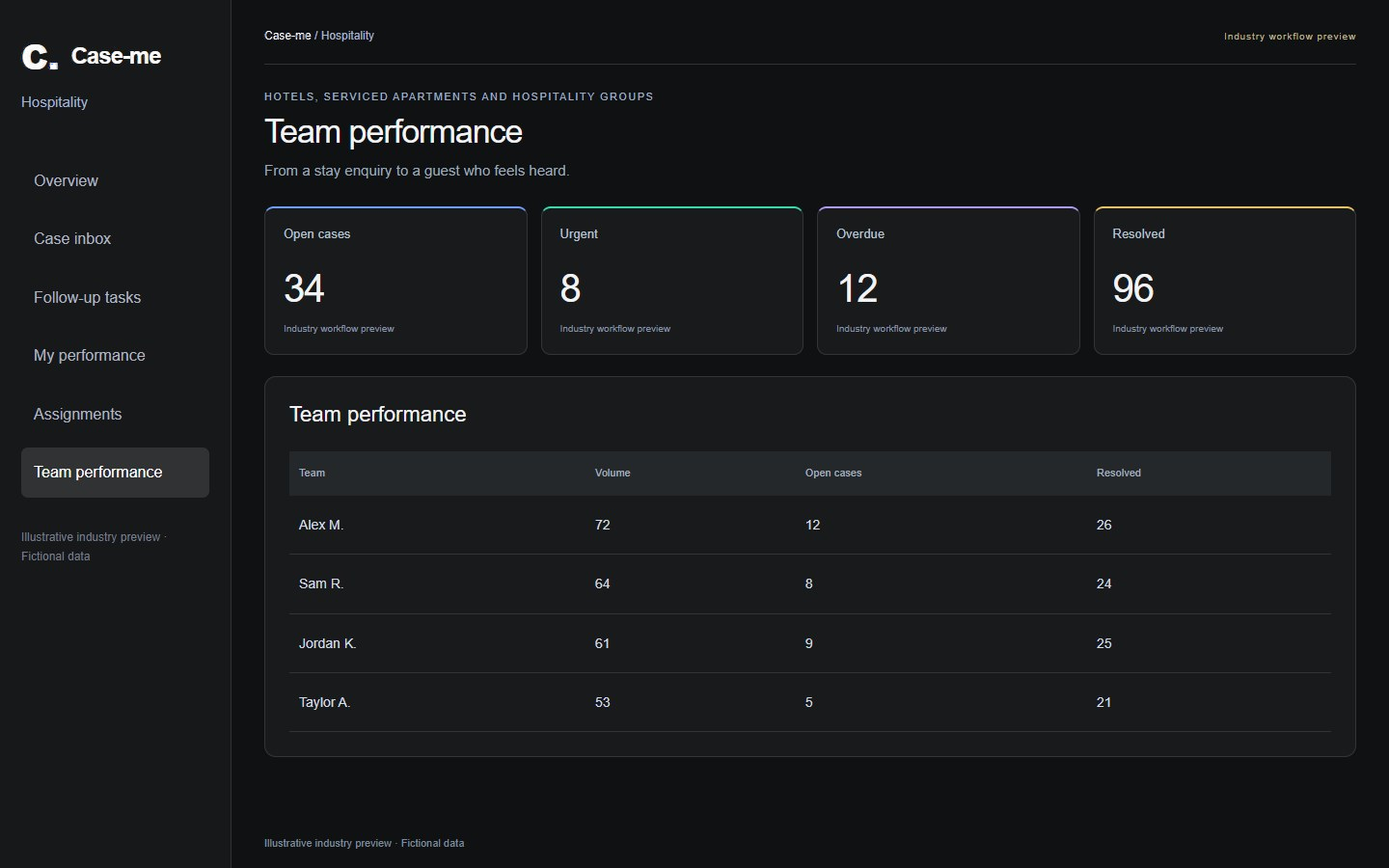
Task: Click resolved value 24 for Sam R.
Action: click(x=1104, y=583)
